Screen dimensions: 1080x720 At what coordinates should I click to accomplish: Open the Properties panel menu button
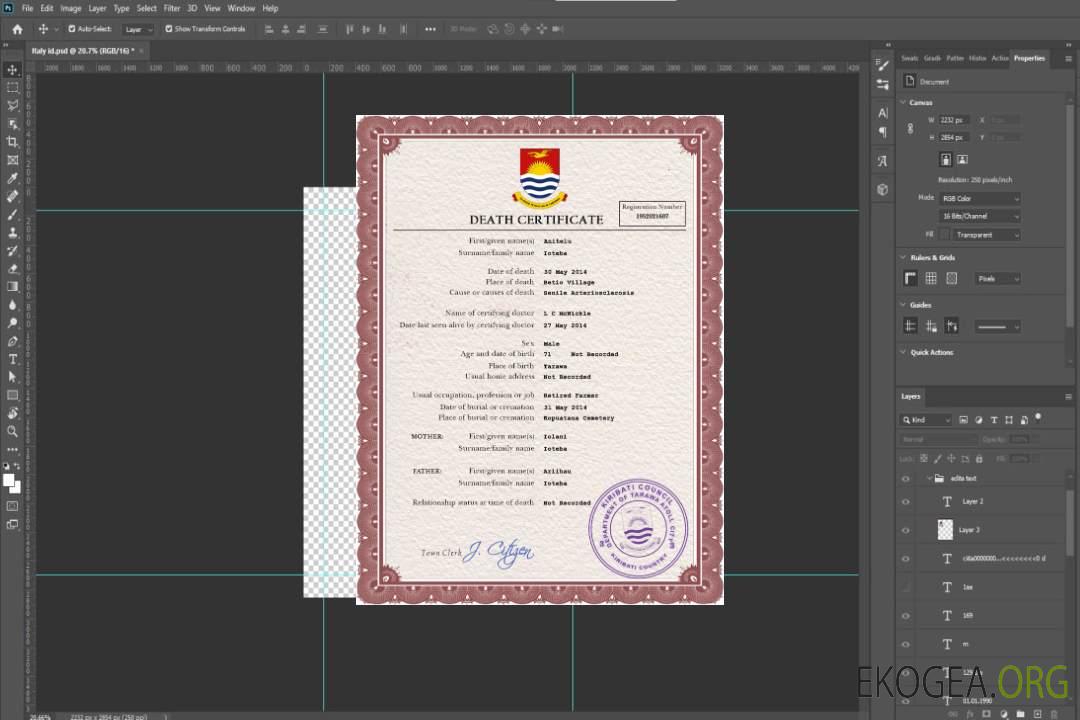1068,59
